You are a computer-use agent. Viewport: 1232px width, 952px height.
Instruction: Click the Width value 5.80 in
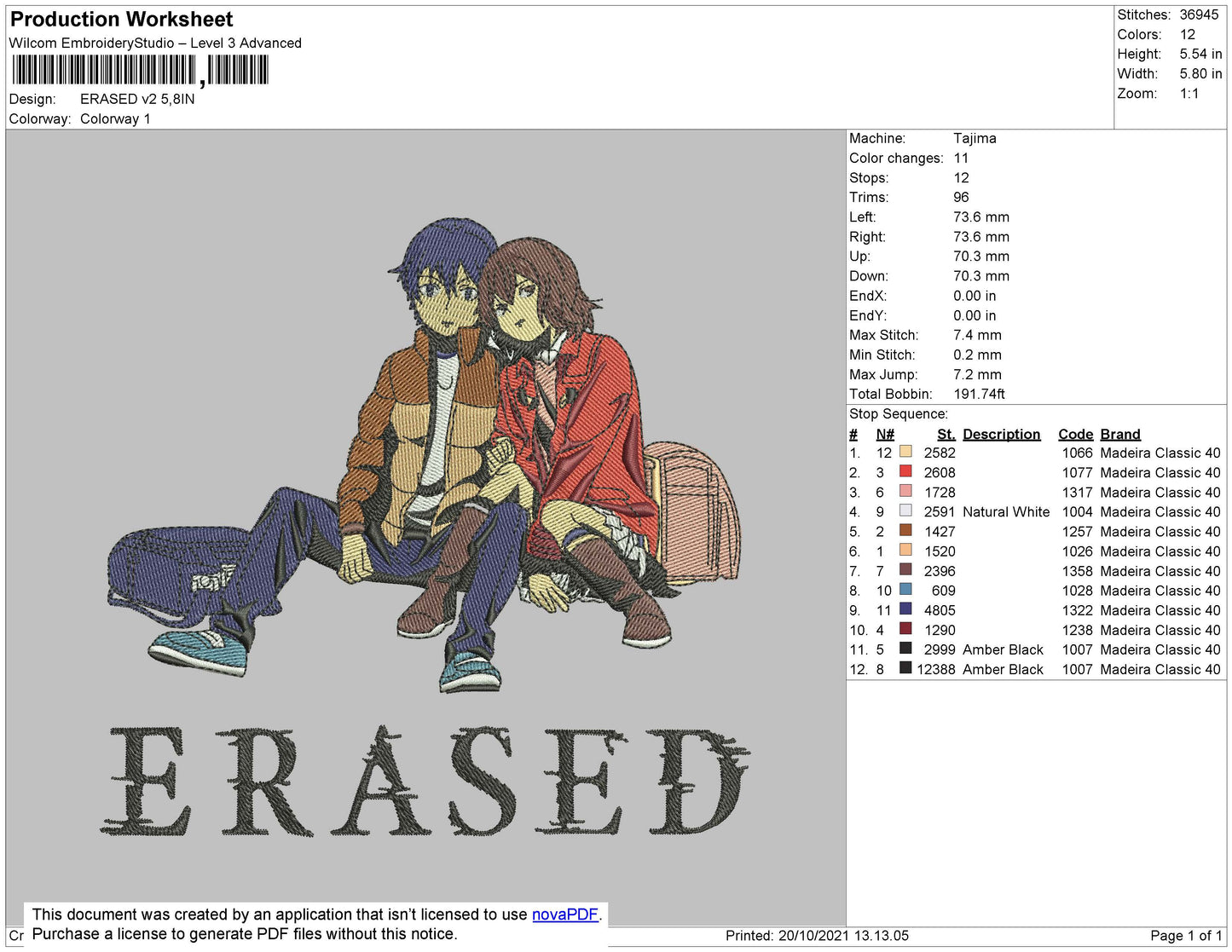click(1200, 74)
